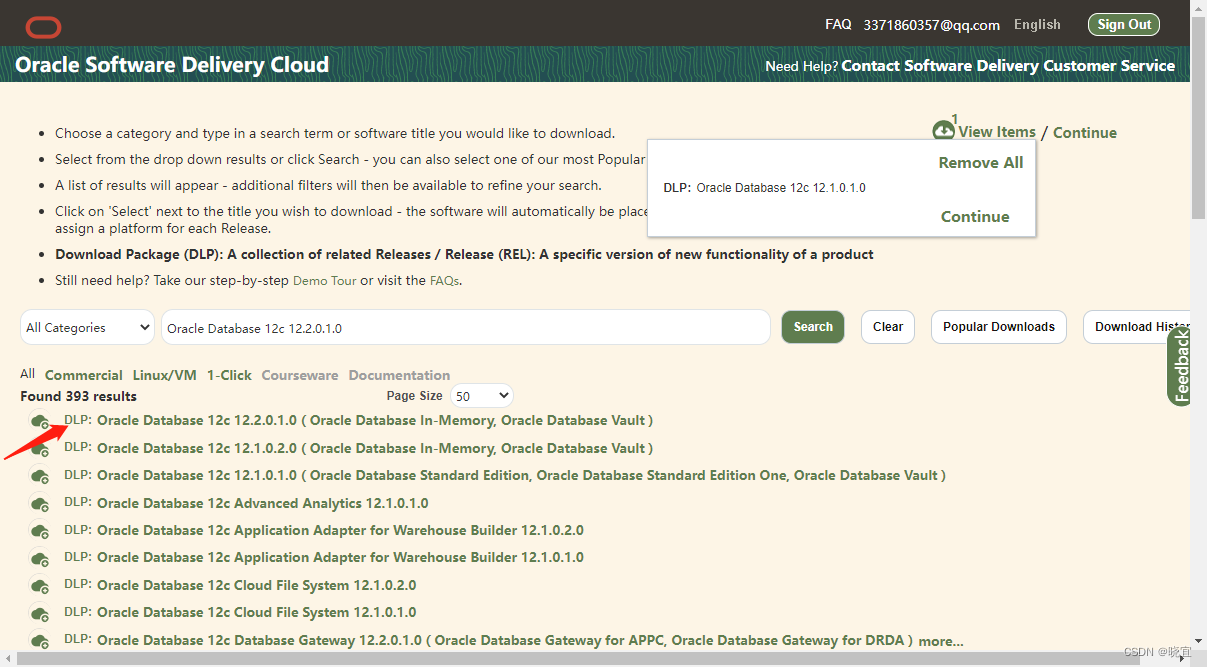Click the Clear button

(888, 327)
